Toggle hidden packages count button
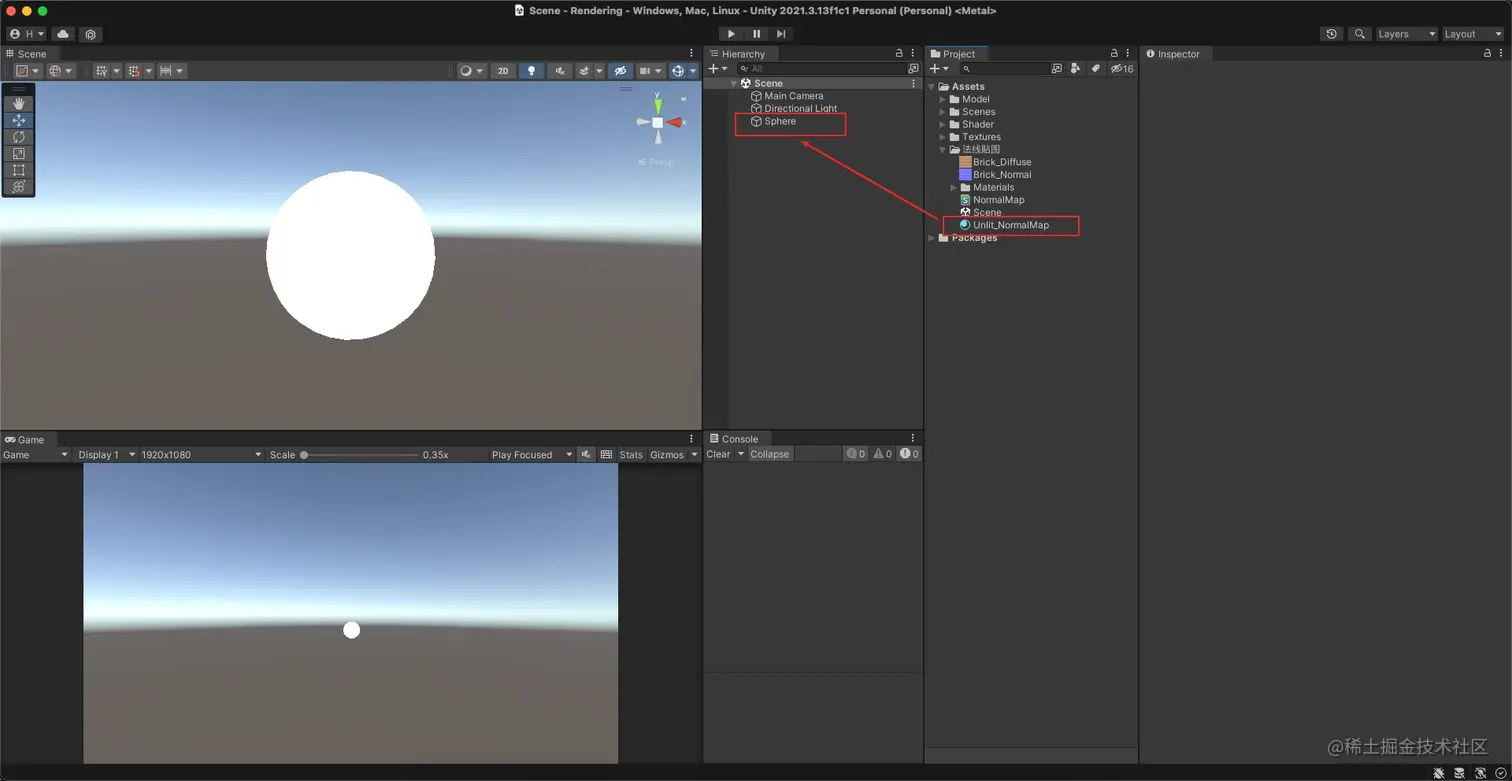 point(1122,69)
